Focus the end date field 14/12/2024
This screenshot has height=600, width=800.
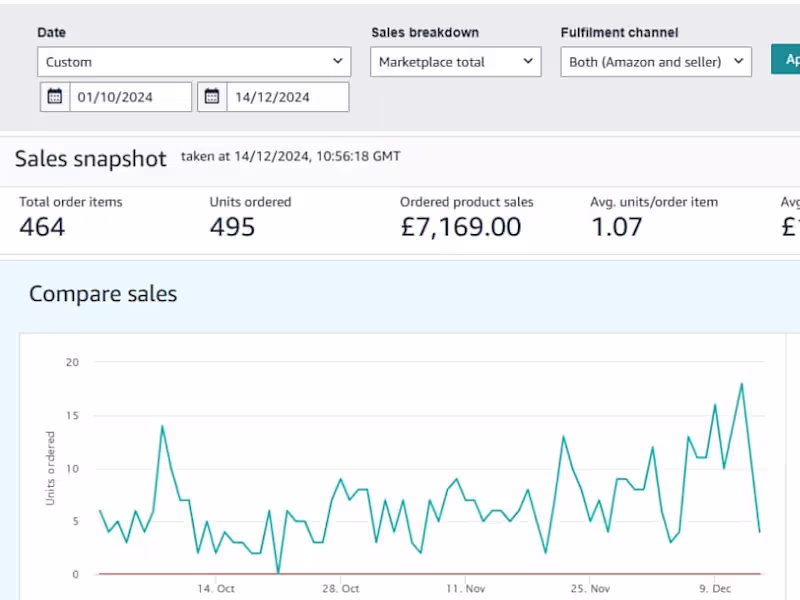287,97
